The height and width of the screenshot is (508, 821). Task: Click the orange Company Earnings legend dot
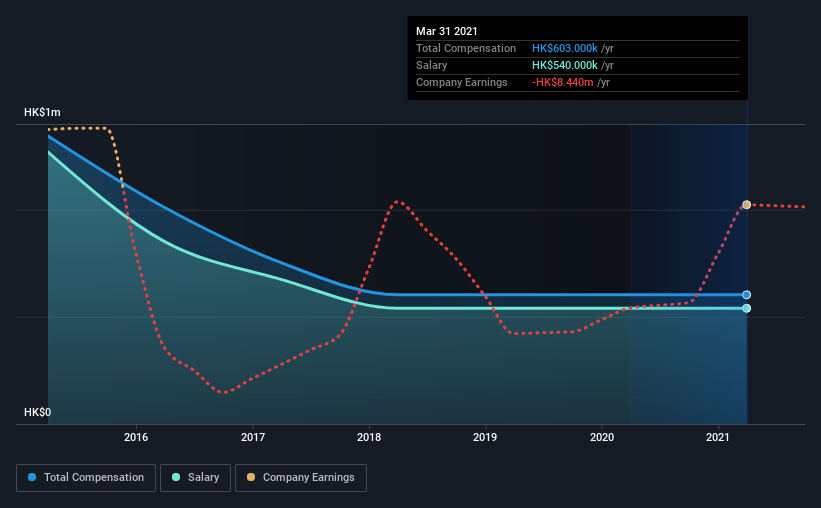click(x=251, y=477)
